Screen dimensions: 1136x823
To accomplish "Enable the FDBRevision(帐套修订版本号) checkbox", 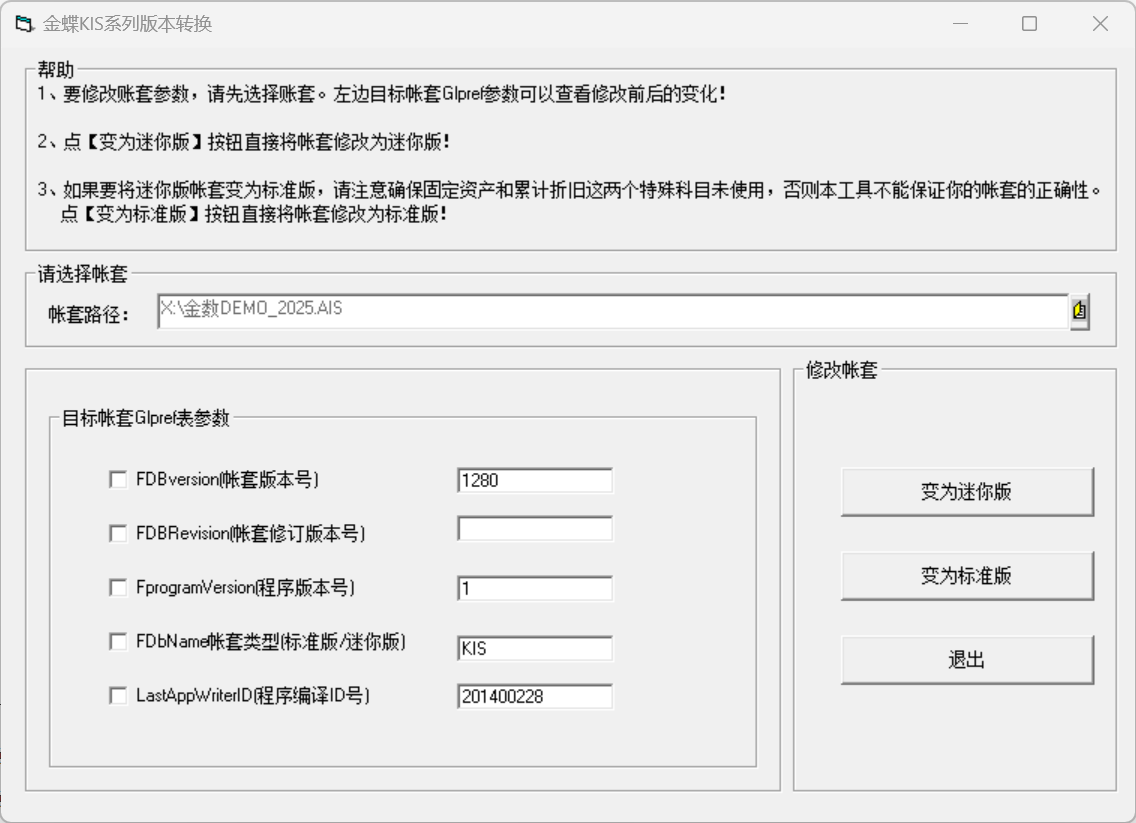I will click(x=117, y=533).
